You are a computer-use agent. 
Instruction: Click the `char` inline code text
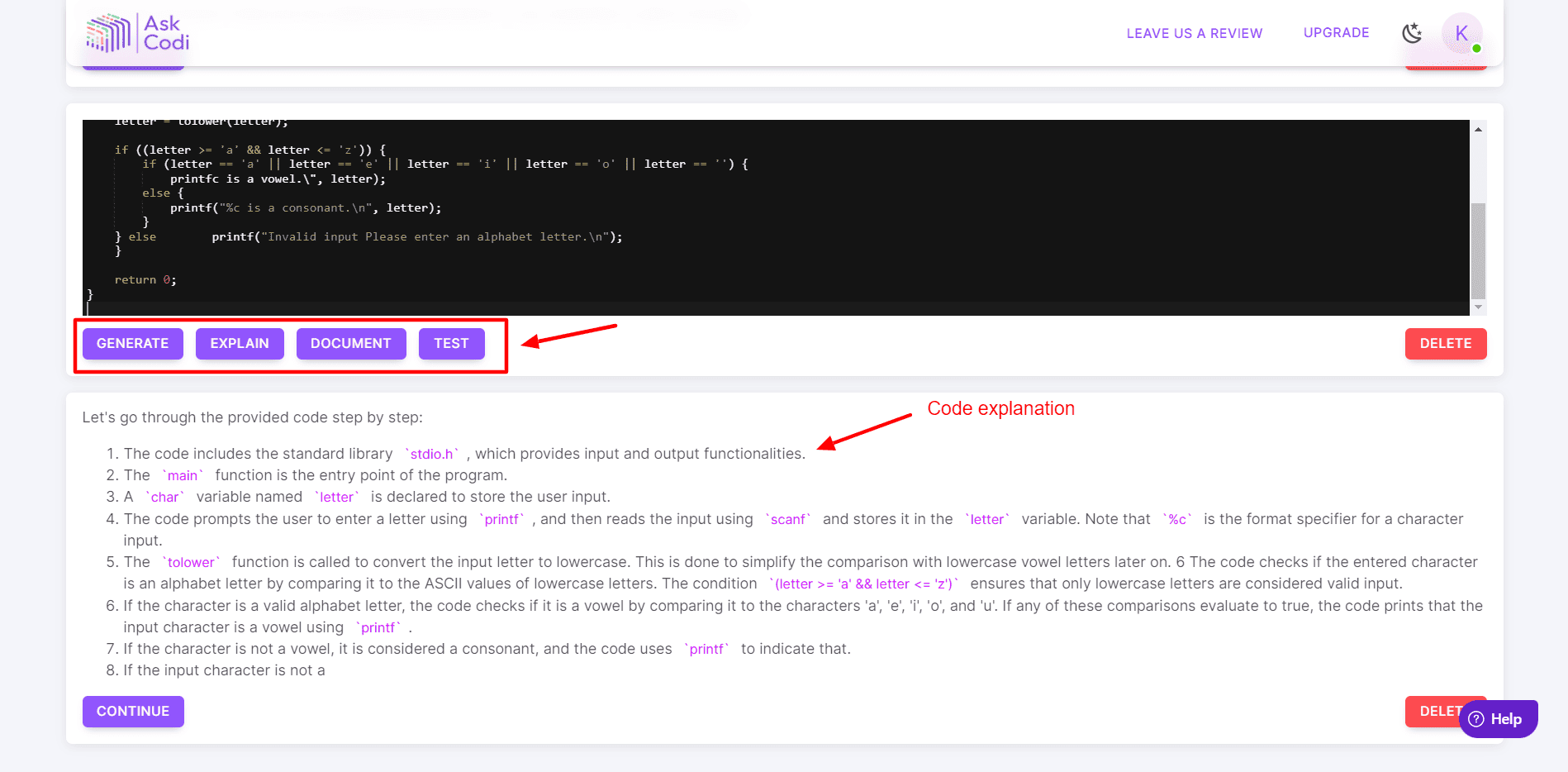pos(165,497)
